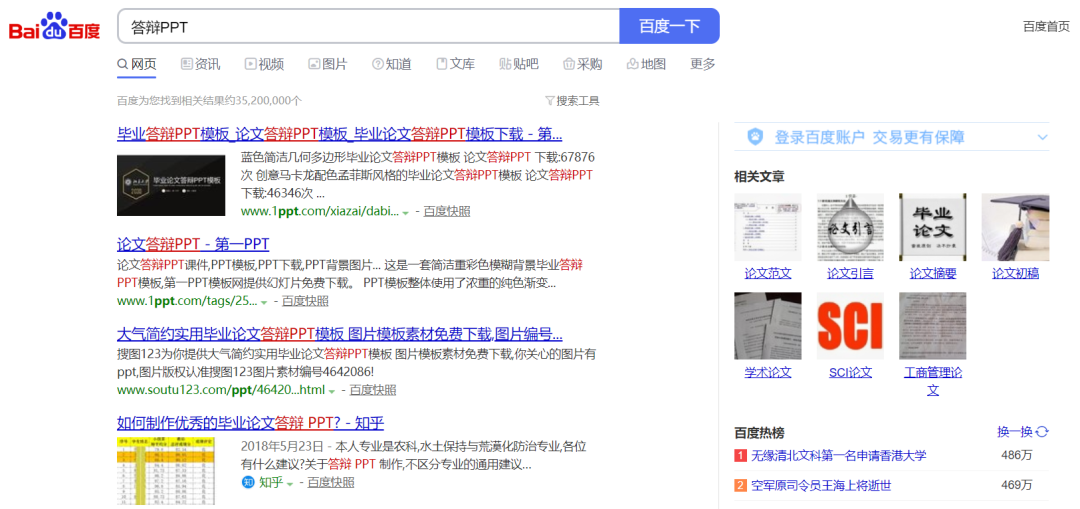Click the 毕业论文 scroll thumbnail
Screen dimensions: 1080x509
point(933,227)
